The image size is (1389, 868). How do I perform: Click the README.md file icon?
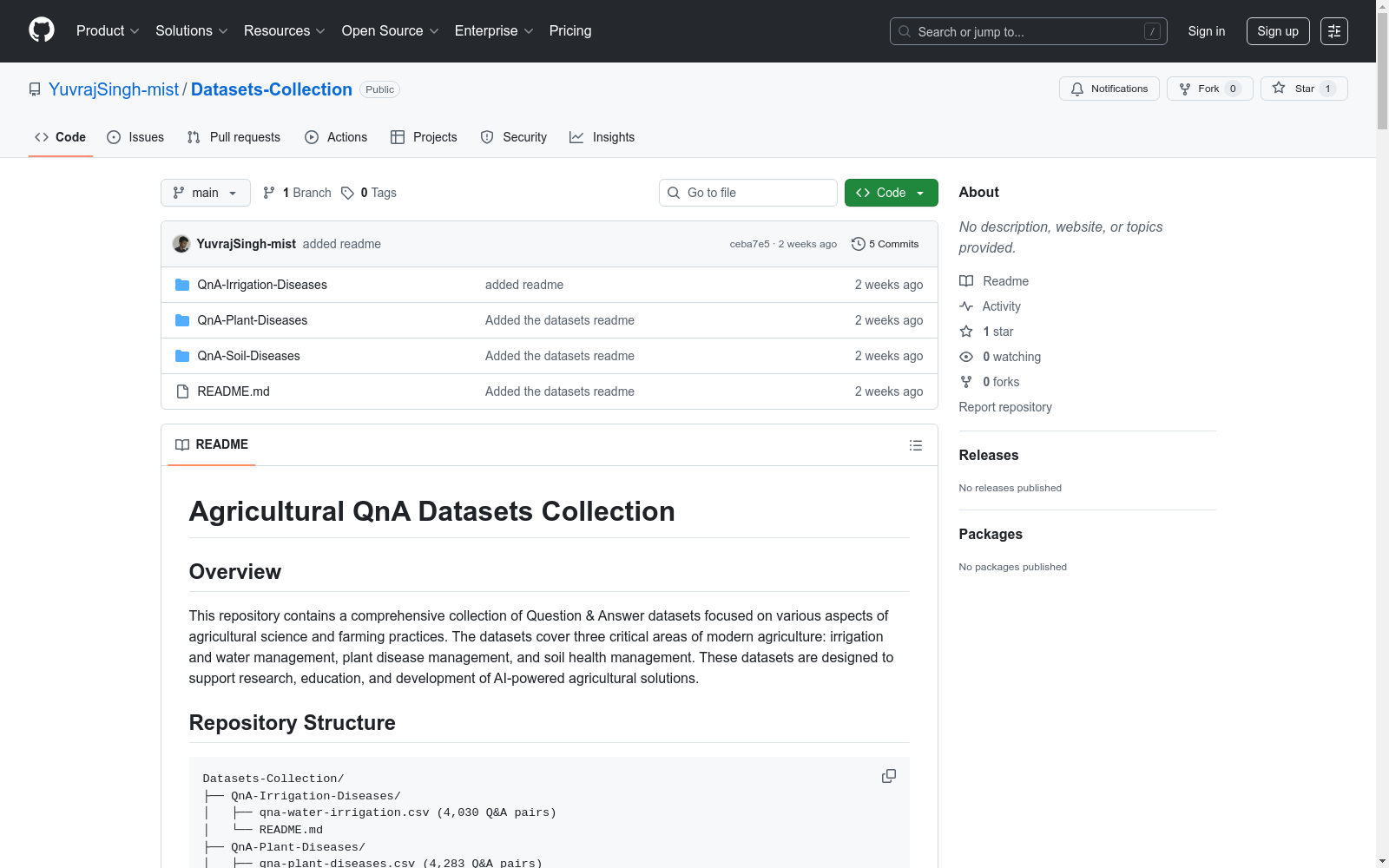click(182, 391)
